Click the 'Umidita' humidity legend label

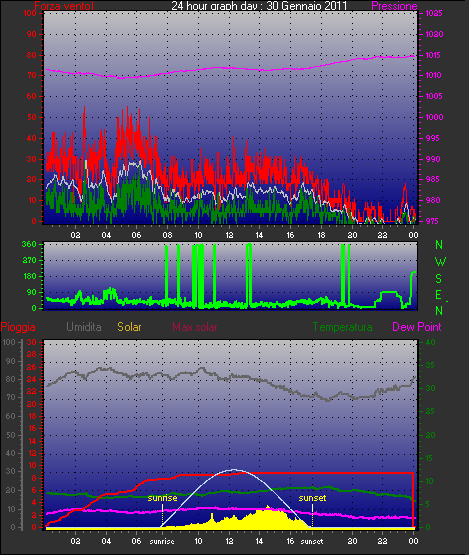tap(84, 327)
